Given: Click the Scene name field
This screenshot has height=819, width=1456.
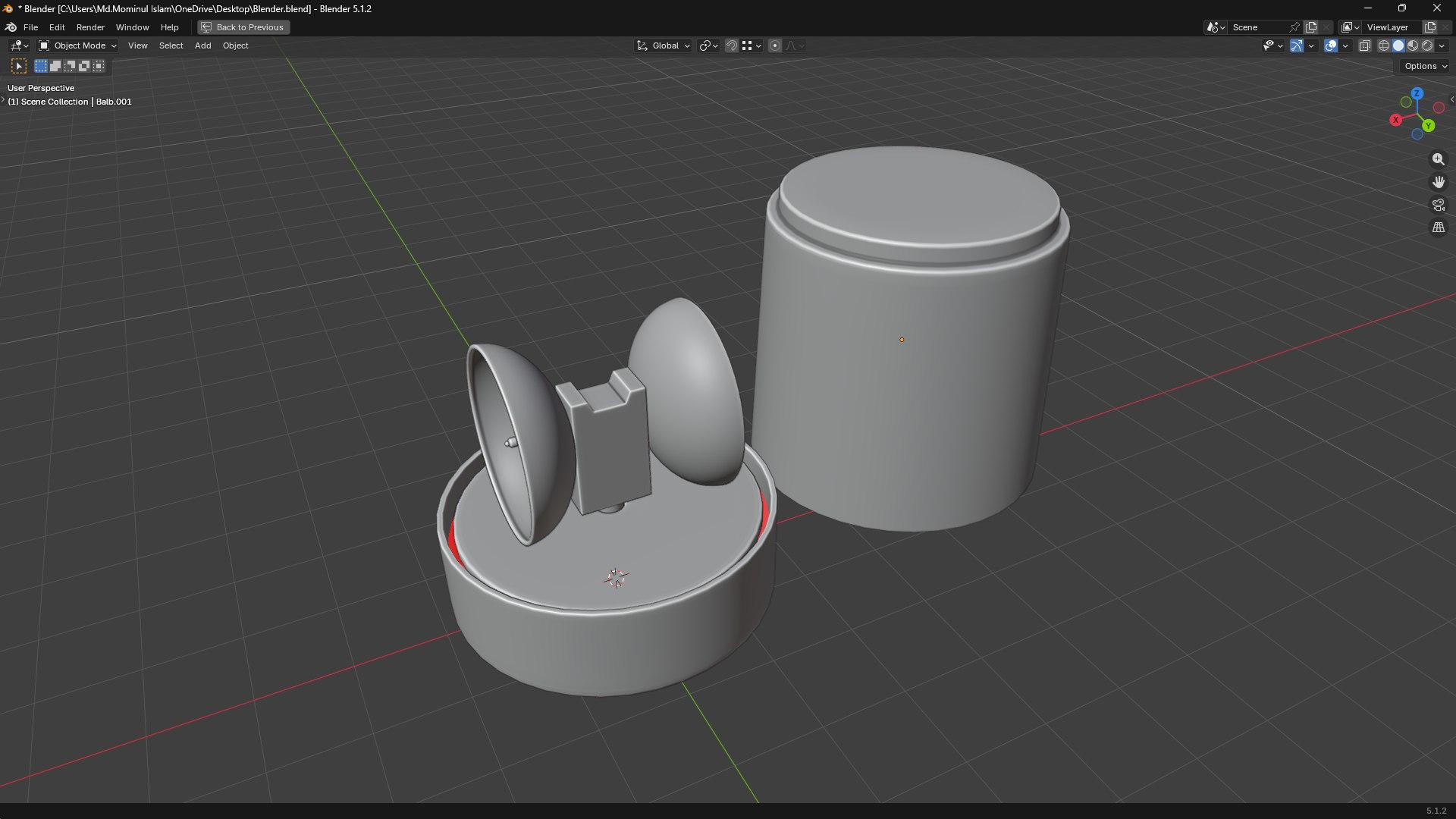Looking at the screenshot, I should pos(1259,27).
